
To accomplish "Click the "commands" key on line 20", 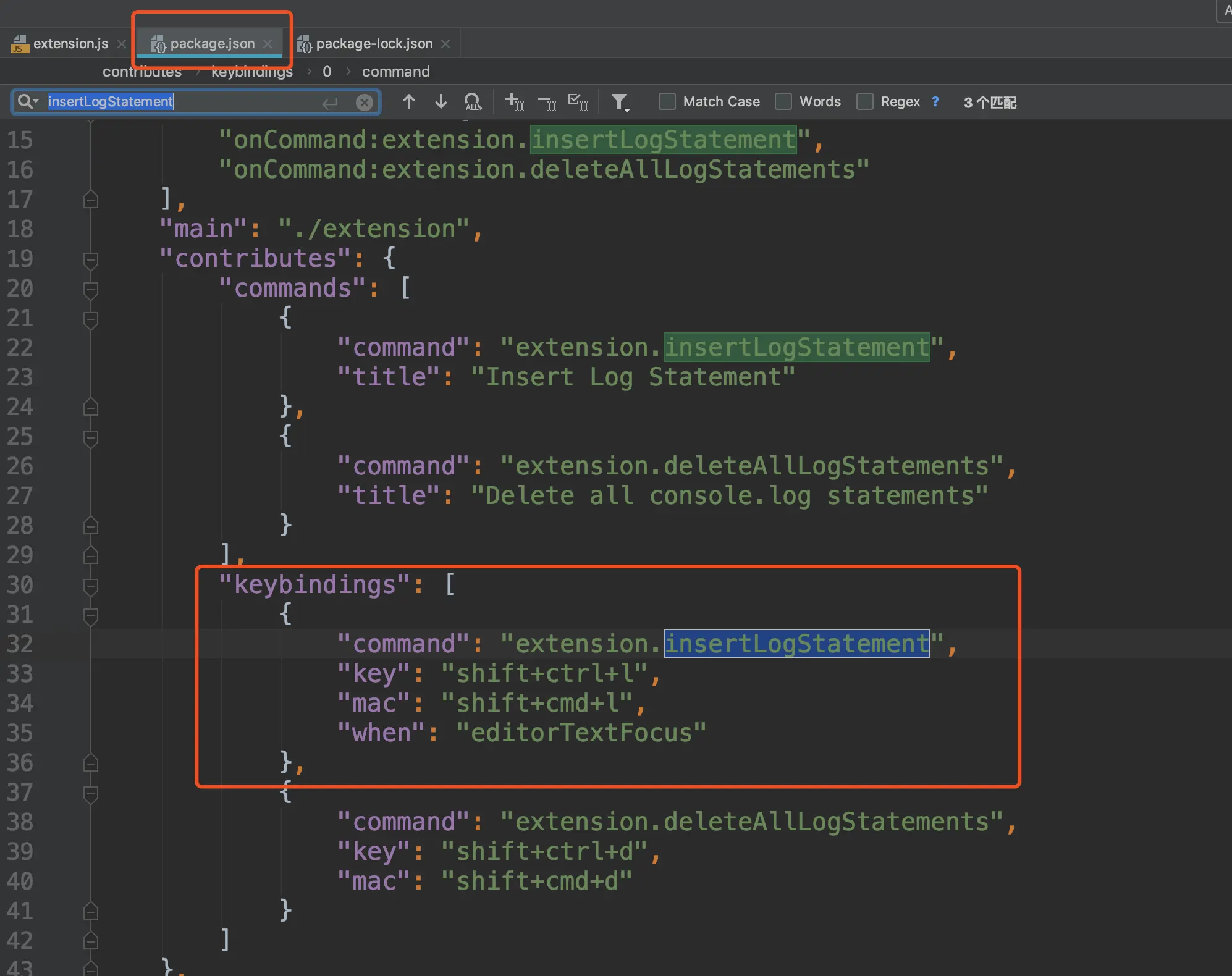I will [x=292, y=288].
